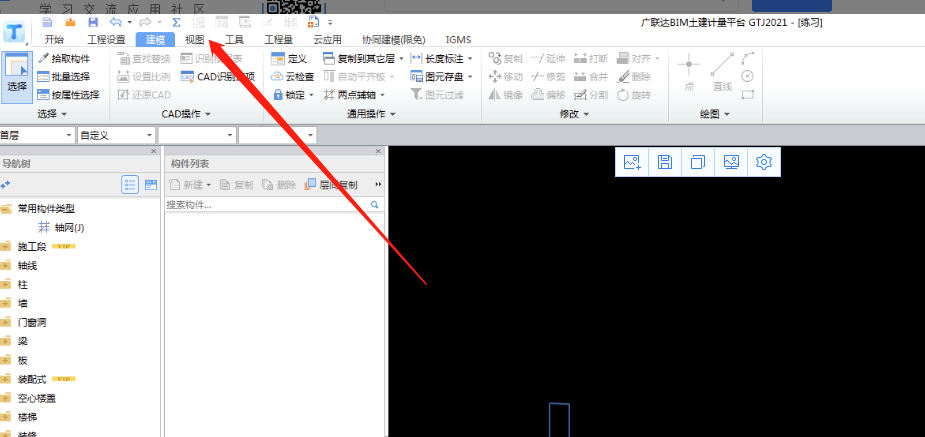This screenshot has width=925, height=437.
Task: Click 拾取构件 pick component tool
Action: [63, 58]
